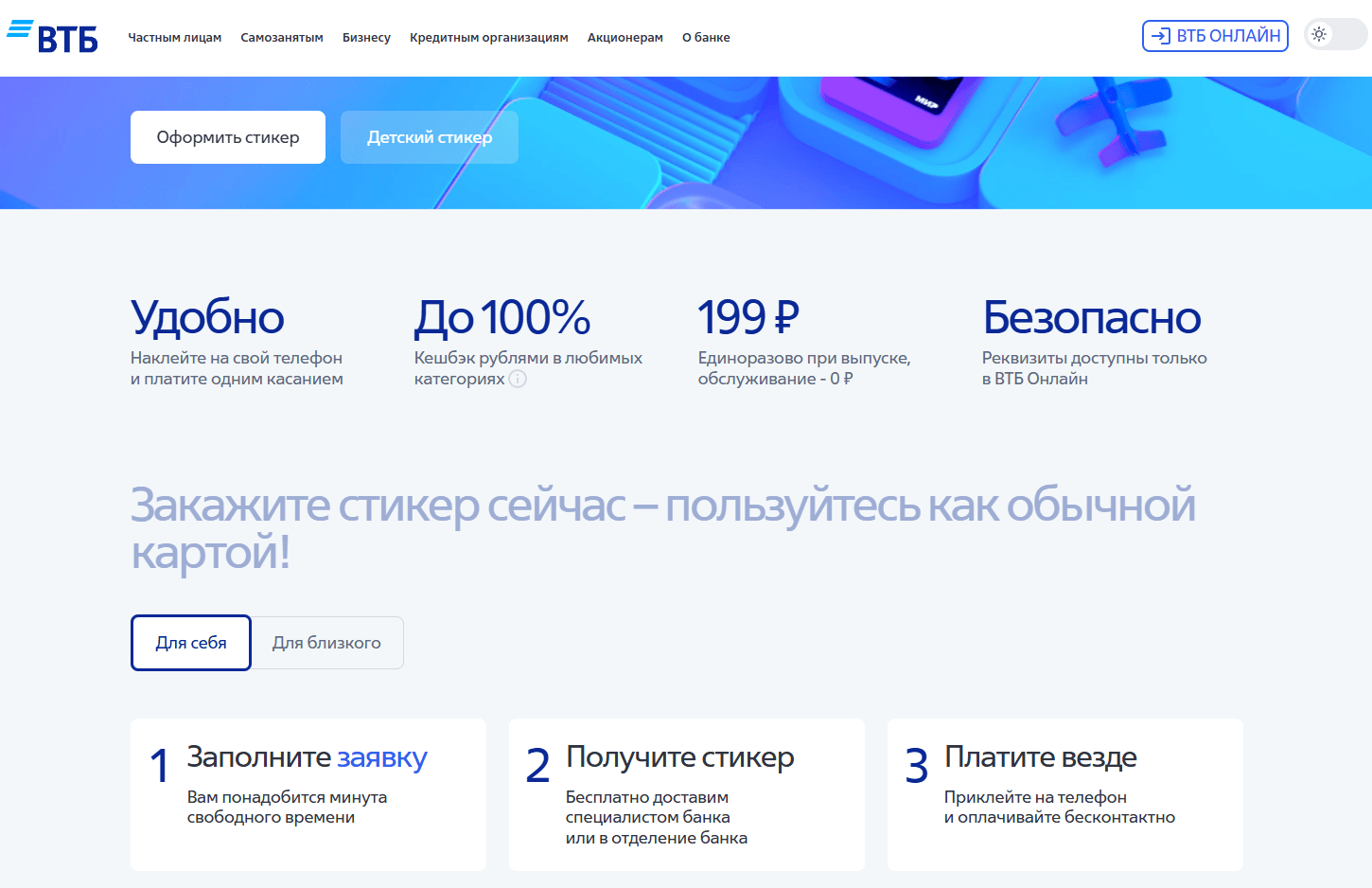This screenshot has height=888, width=1372.
Task: Click text Кешбэк рублями в любимых
Action: 528,358
